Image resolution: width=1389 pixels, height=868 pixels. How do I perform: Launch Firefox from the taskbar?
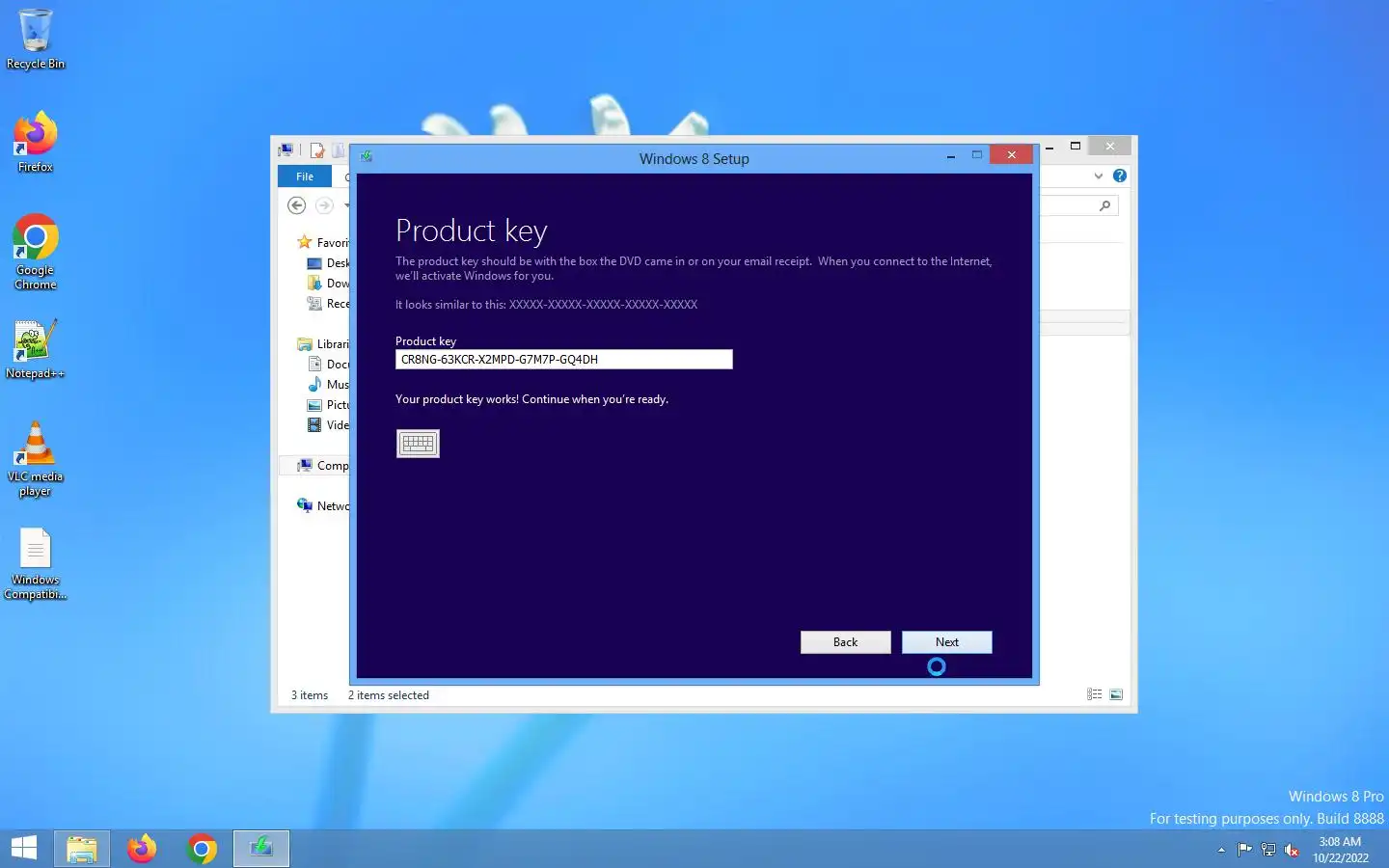[x=142, y=849]
